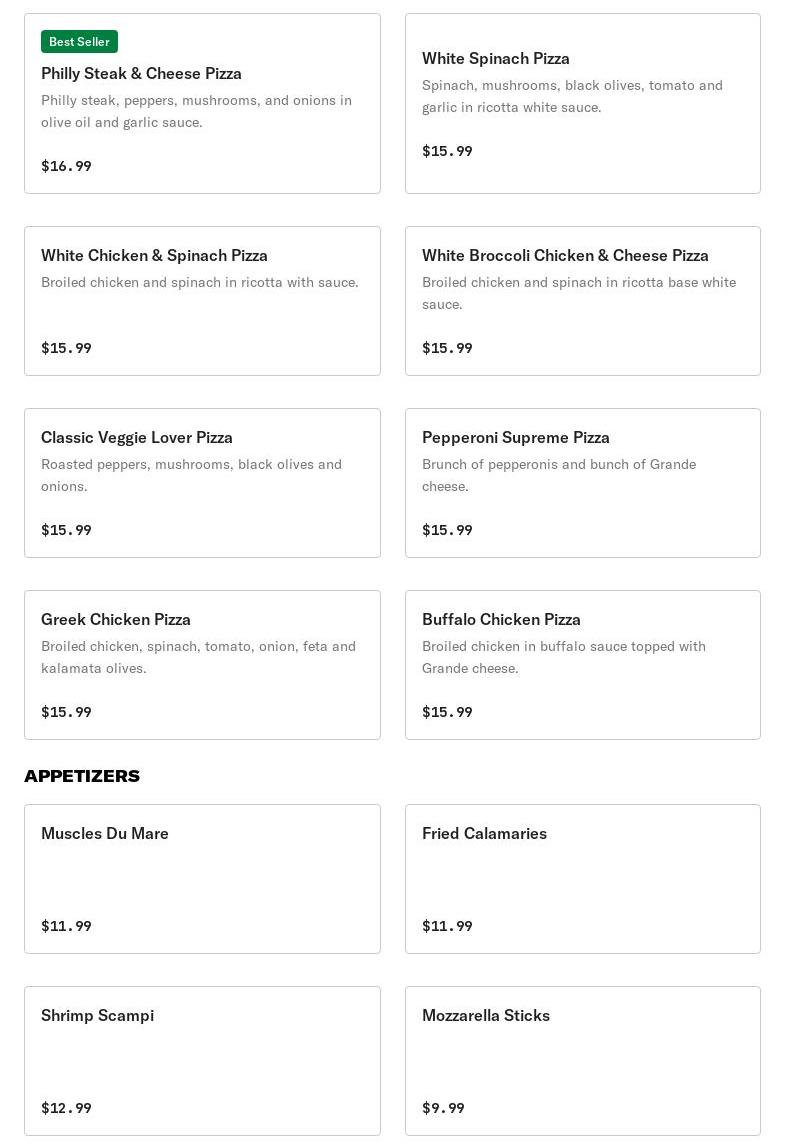Select the Muscles Du Mare appetizer
This screenshot has height=1146, width=785.
[202, 879]
